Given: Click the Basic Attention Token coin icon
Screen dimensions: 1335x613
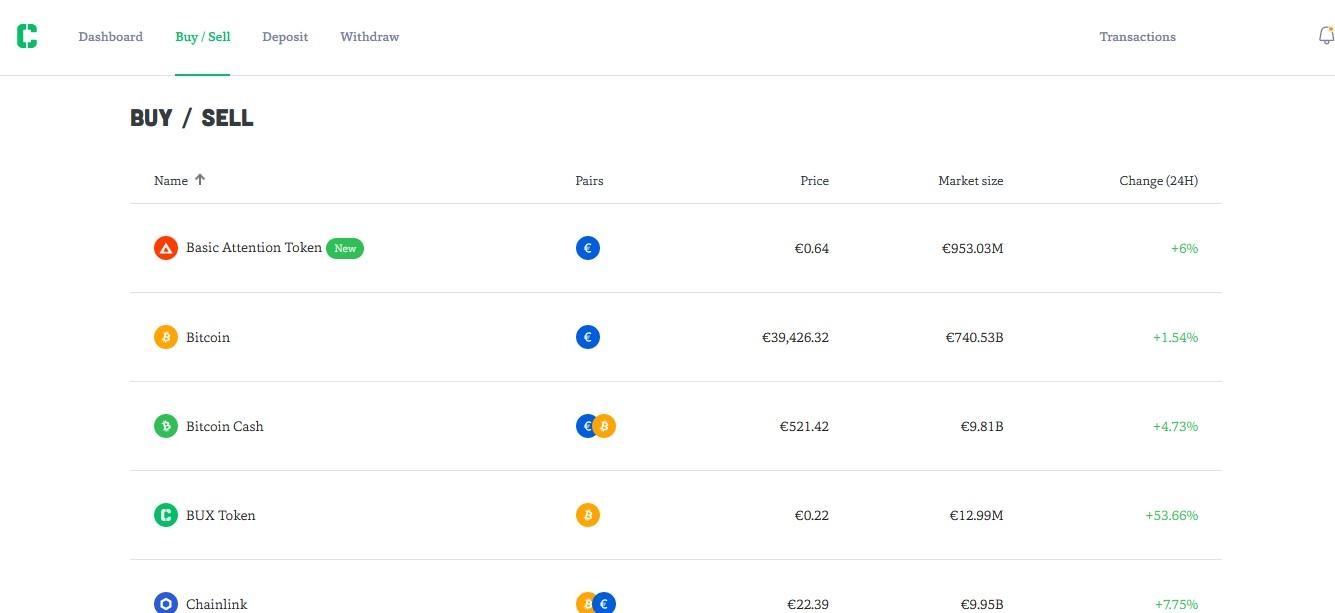Looking at the screenshot, I should tap(166, 248).
